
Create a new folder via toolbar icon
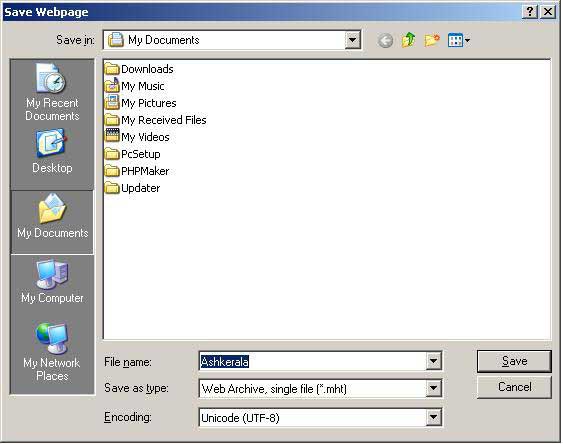point(432,40)
